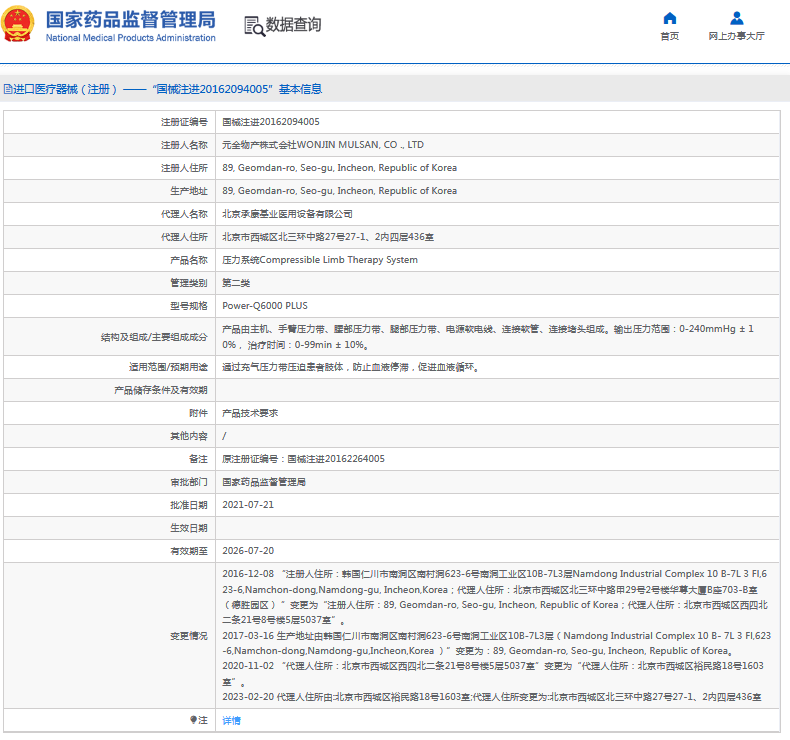Select model Power-Q6000 PLUS value
The height and width of the screenshot is (740, 790).
pyautogui.click(x=265, y=306)
